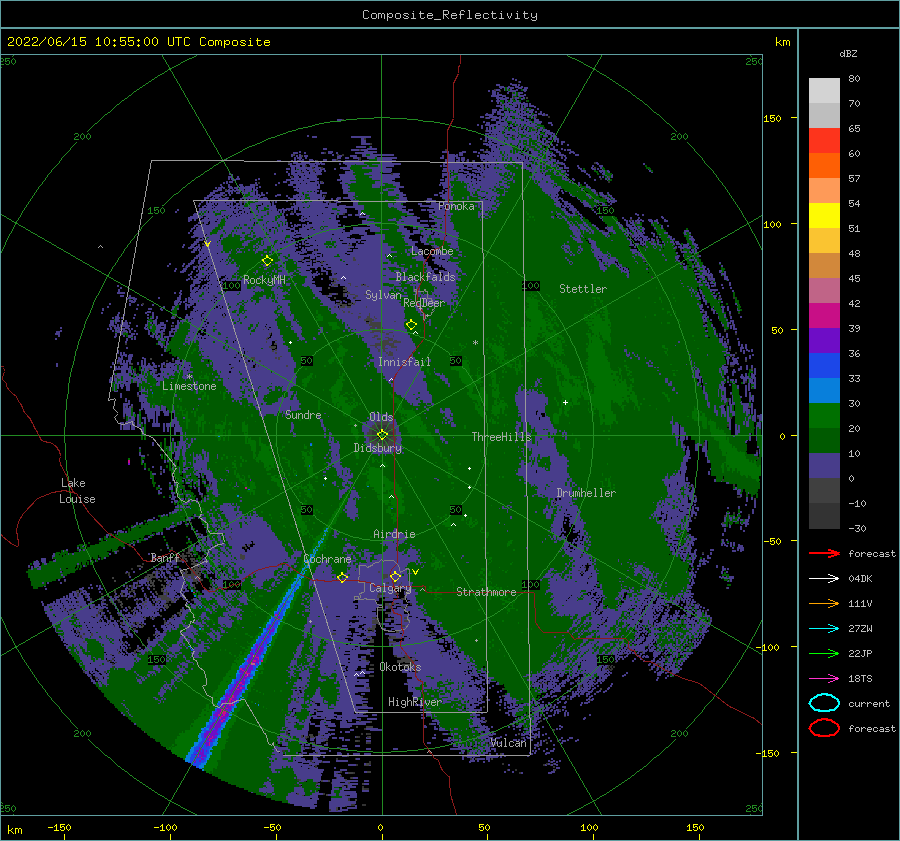Pick the magenta 39-42 dBZ color swatch
Screen dimensions: 900x841
(x=824, y=316)
